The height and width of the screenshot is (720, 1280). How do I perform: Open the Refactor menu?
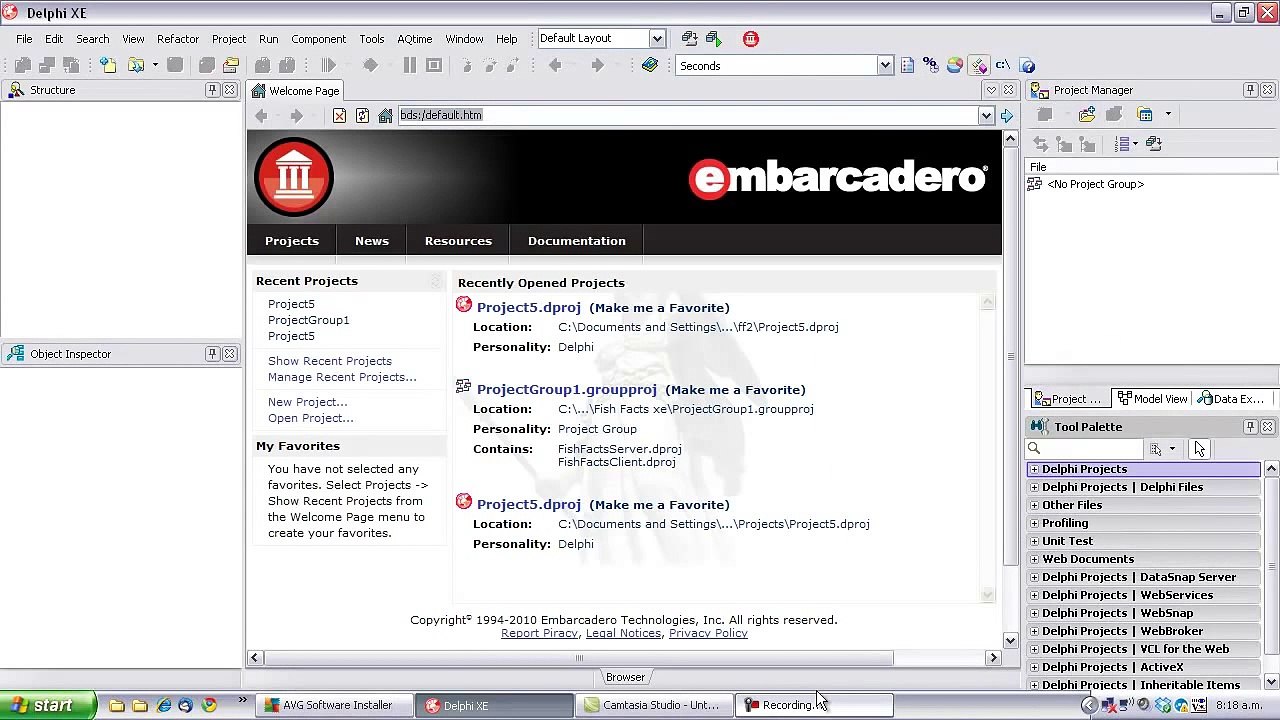[178, 39]
